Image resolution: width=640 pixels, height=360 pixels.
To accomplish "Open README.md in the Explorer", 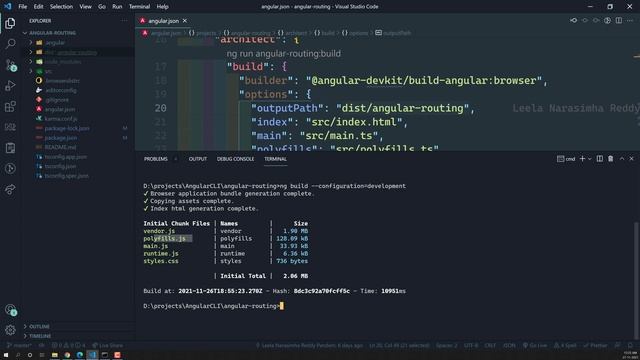I will tap(60, 147).
